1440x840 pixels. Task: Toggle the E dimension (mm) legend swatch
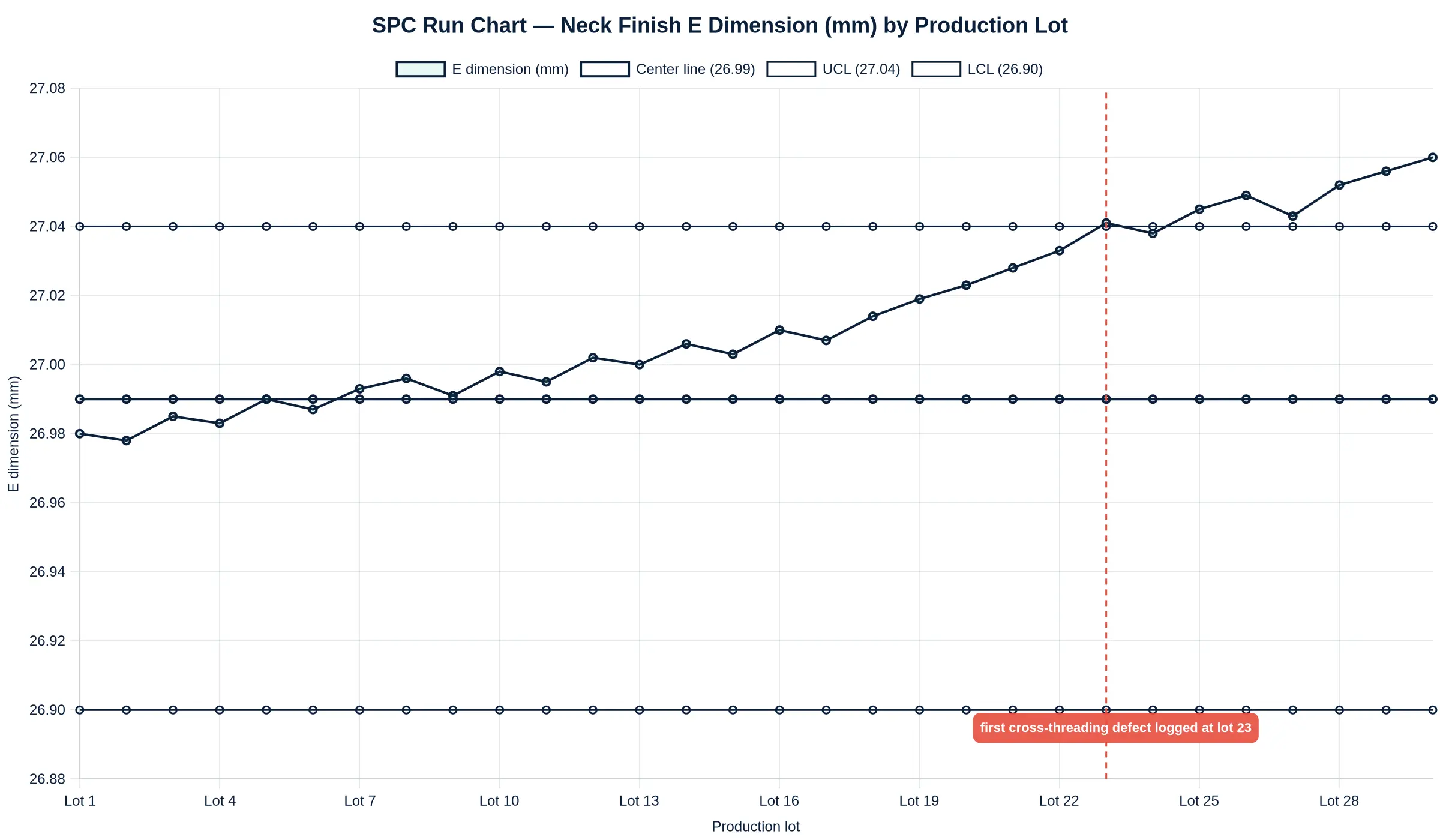coord(421,69)
